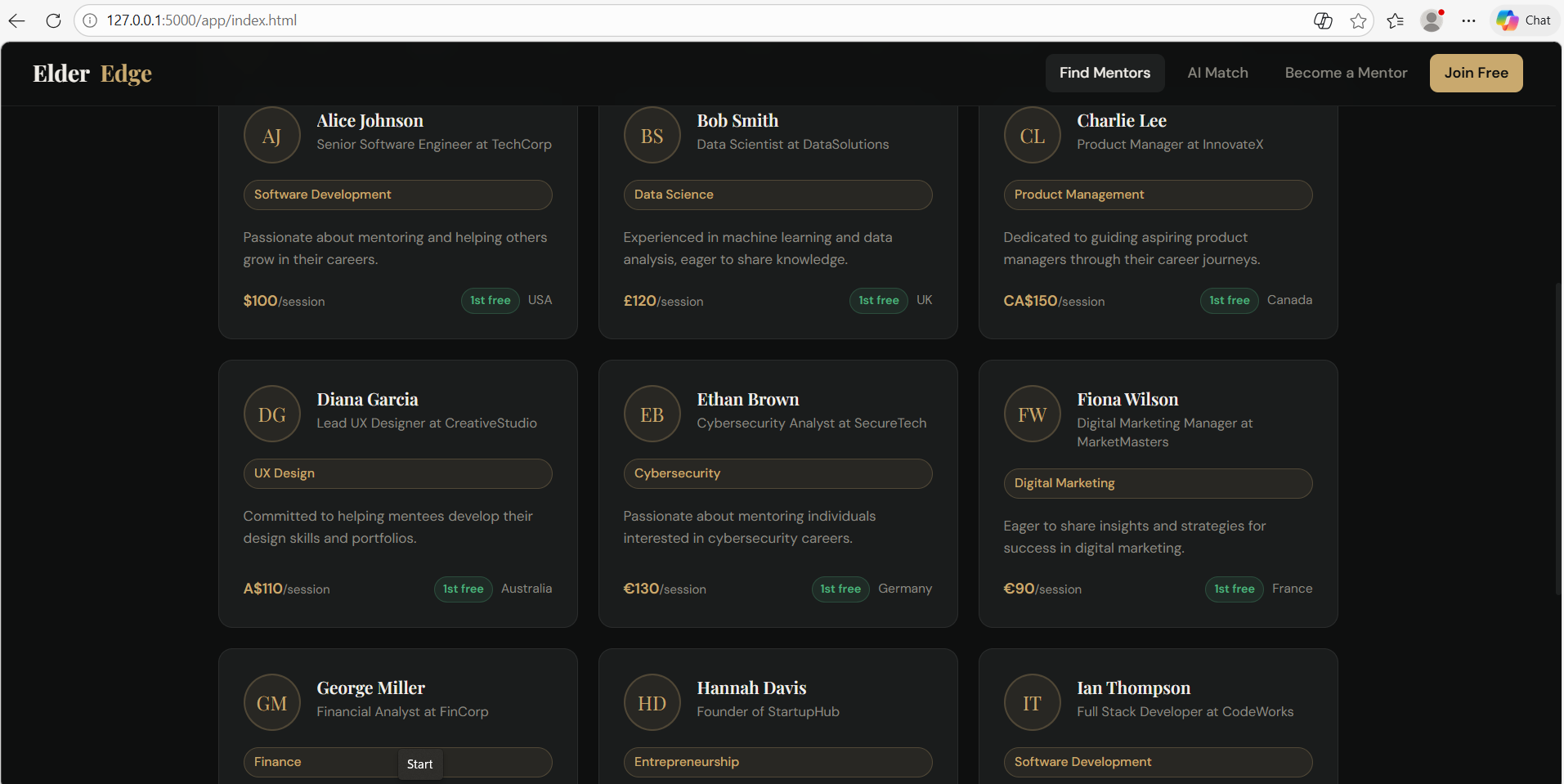The height and width of the screenshot is (784, 1564).
Task: Click the Join Free button
Action: pos(1476,73)
